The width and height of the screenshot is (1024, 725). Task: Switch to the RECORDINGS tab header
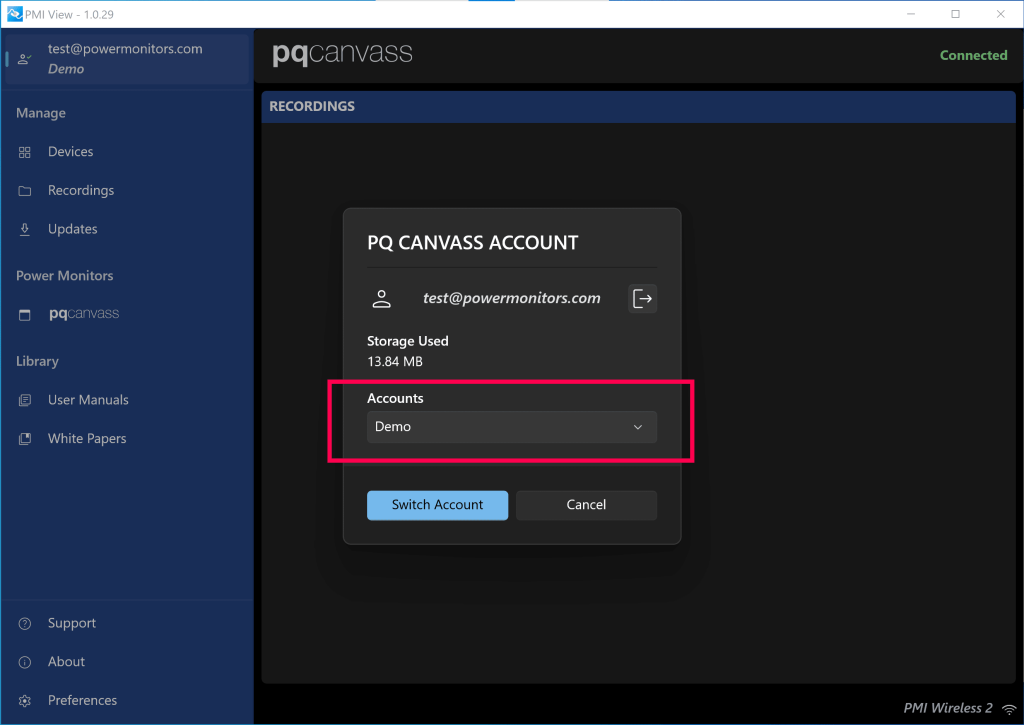309,106
